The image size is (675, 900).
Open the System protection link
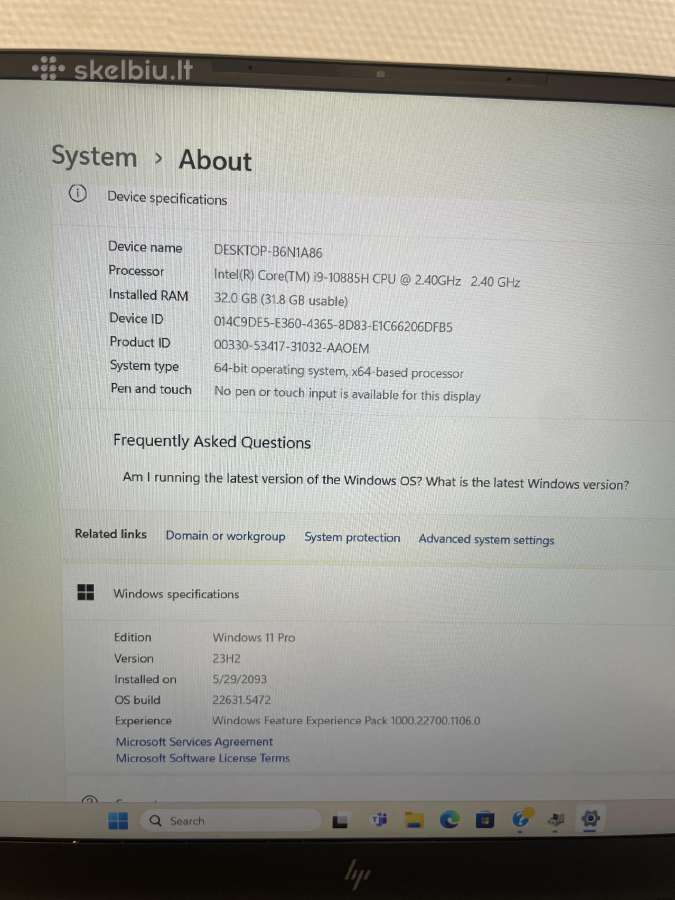pos(352,537)
